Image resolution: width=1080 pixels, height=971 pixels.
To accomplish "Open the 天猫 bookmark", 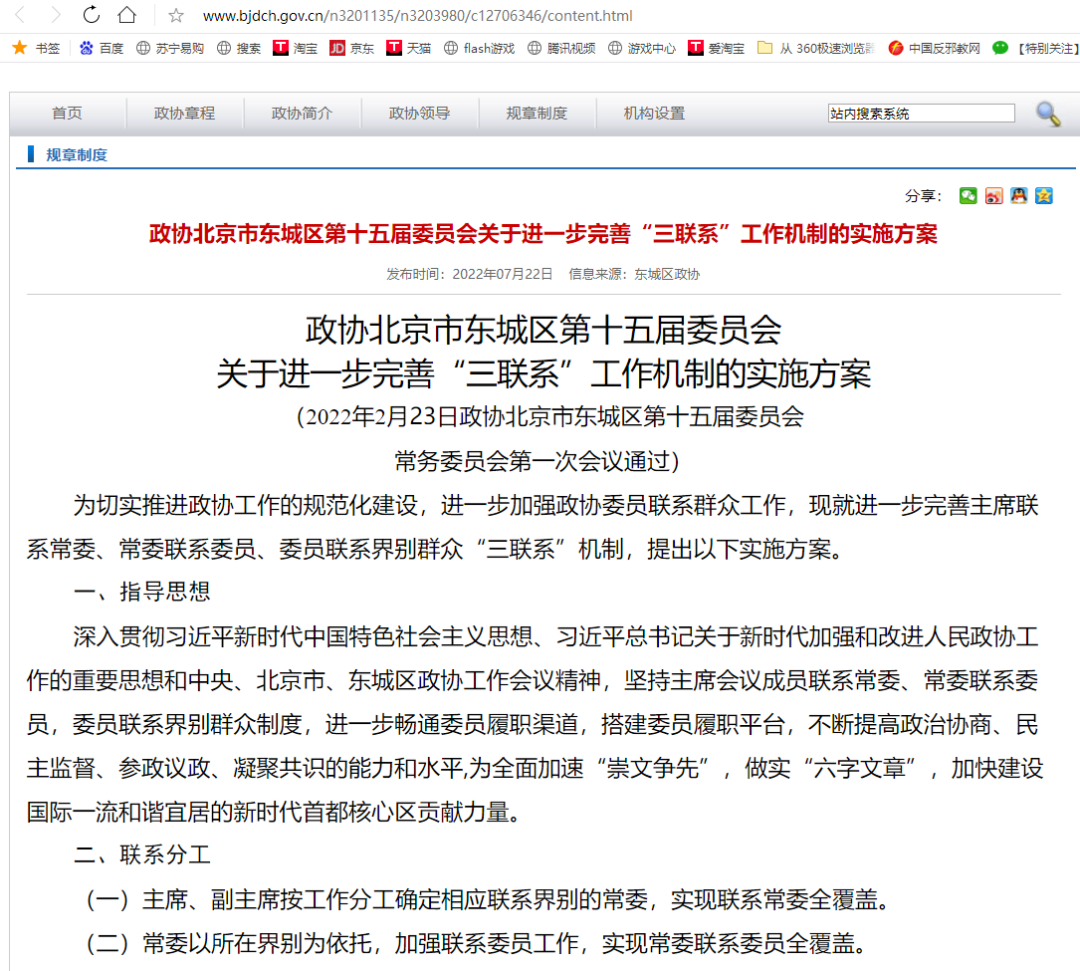I will coord(408,48).
